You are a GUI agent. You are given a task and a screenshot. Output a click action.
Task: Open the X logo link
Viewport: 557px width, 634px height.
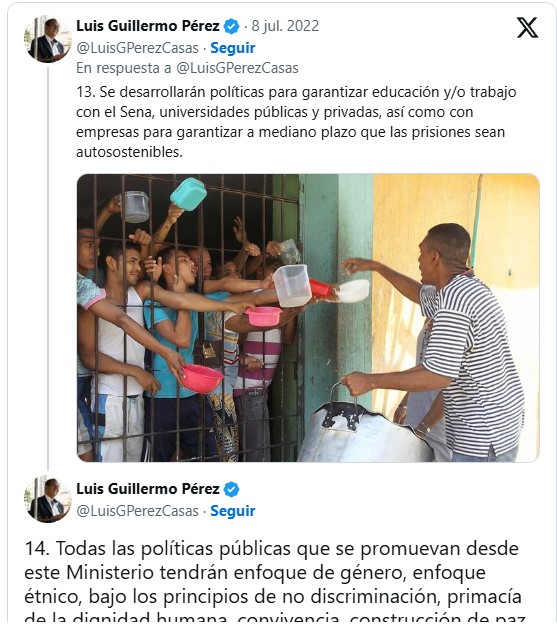point(527,28)
